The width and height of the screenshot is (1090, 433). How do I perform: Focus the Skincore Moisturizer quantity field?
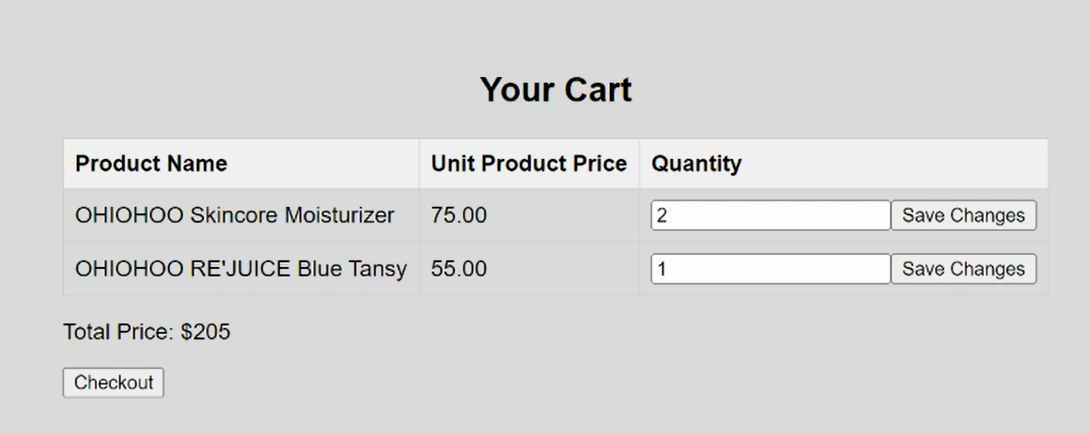click(x=770, y=216)
